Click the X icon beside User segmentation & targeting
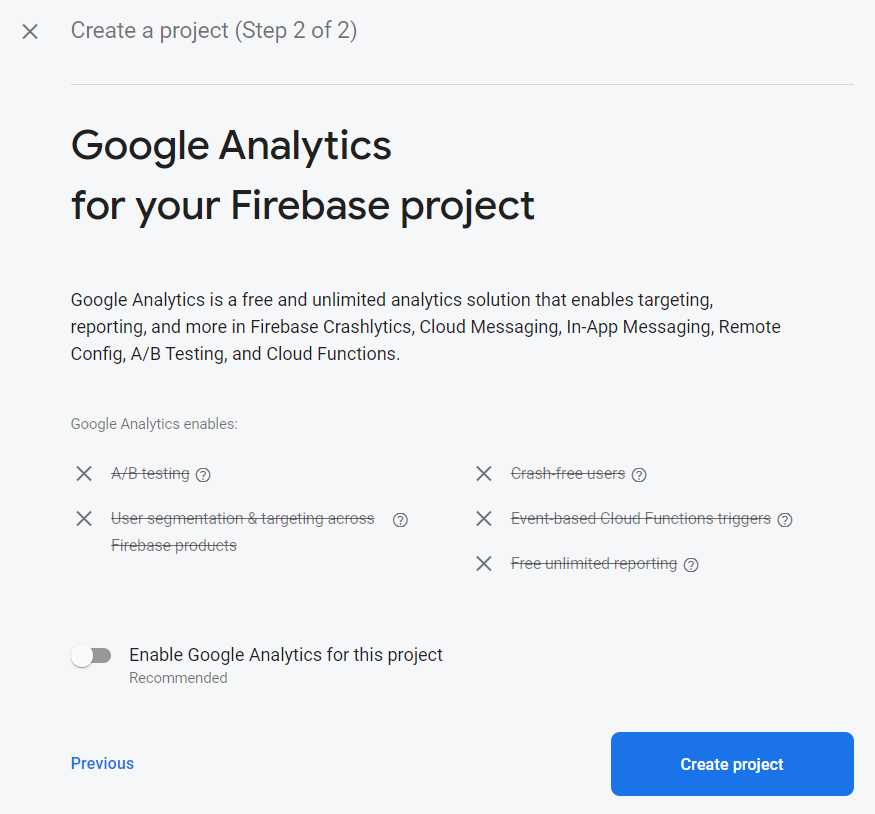The height and width of the screenshot is (814, 875). tap(84, 518)
